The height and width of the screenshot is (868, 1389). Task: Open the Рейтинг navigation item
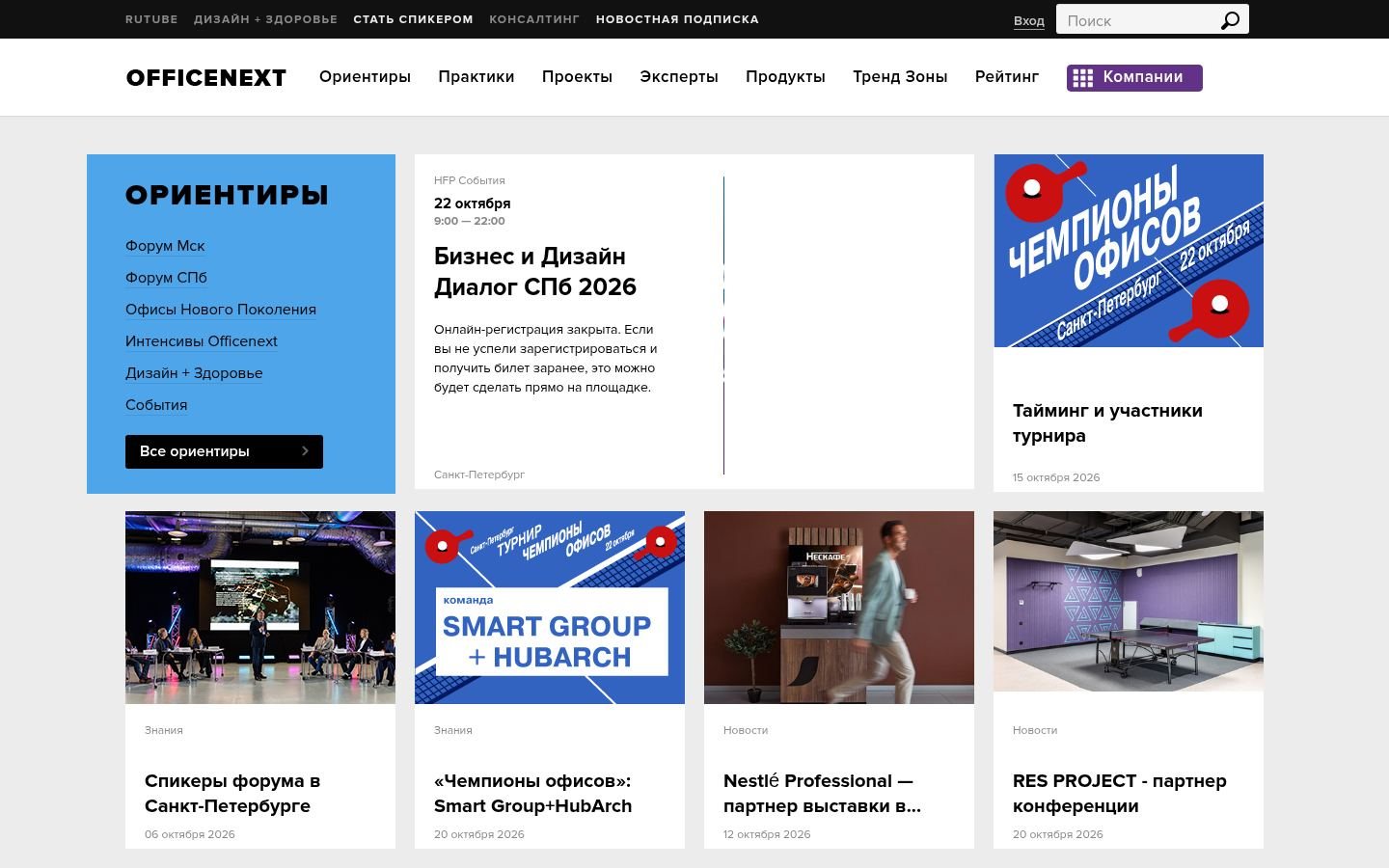(x=1007, y=77)
